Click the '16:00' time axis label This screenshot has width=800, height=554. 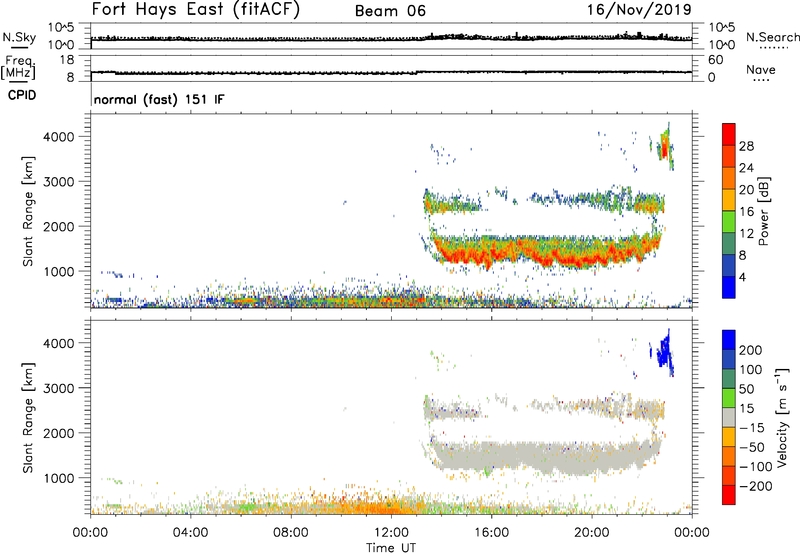[x=491, y=533]
